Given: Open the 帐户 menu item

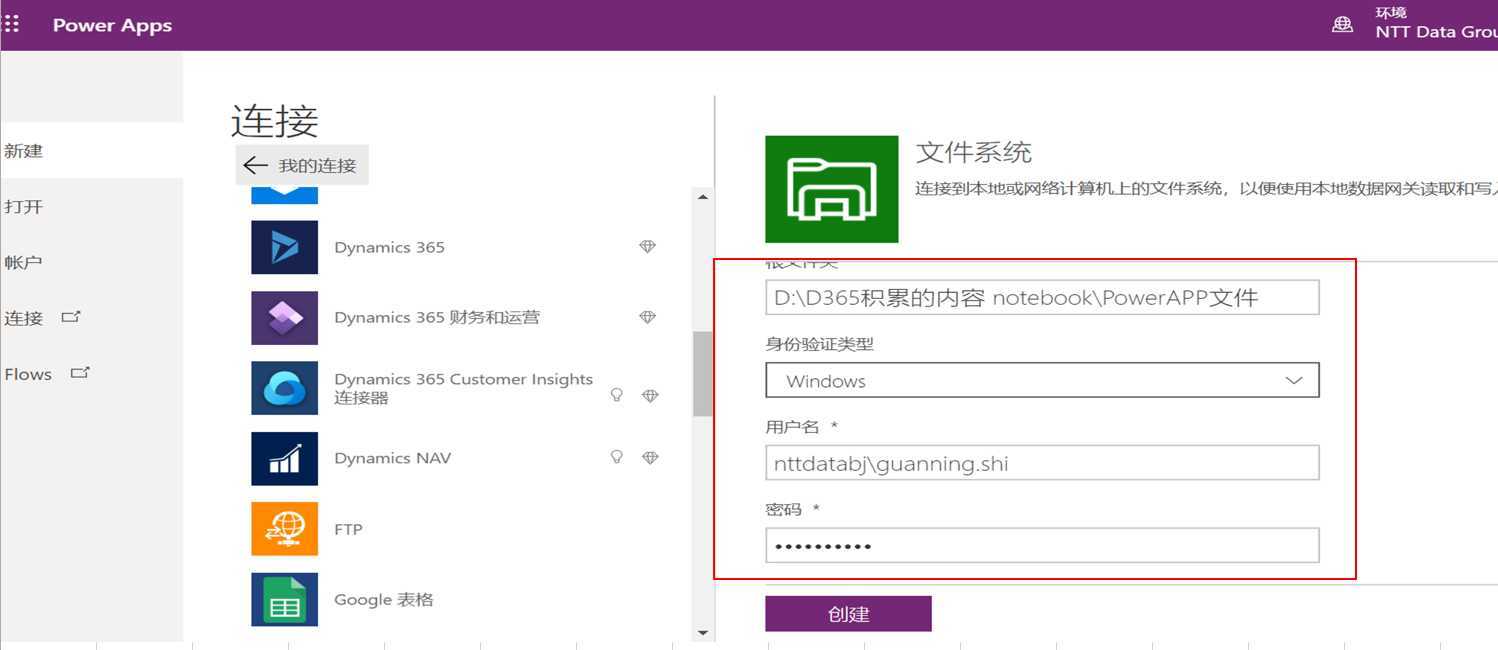Looking at the screenshot, I should 92,263.
